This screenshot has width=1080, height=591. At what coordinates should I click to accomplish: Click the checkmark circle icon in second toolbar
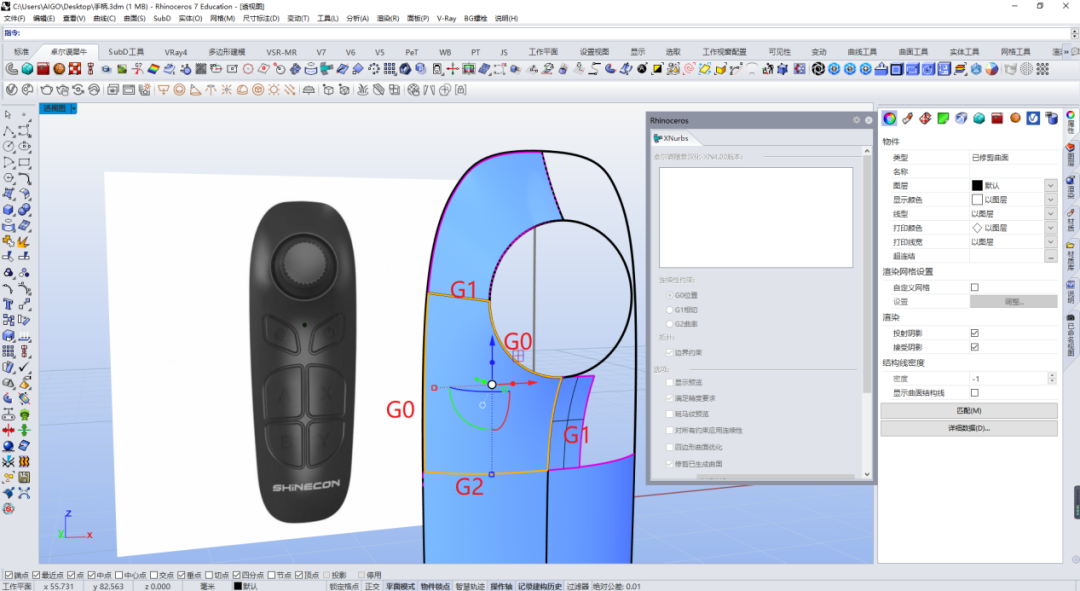point(12,90)
